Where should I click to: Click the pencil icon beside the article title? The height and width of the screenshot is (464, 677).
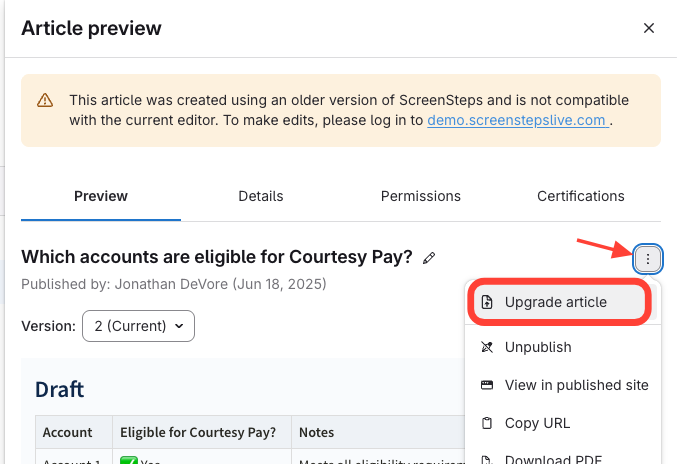pos(429,258)
